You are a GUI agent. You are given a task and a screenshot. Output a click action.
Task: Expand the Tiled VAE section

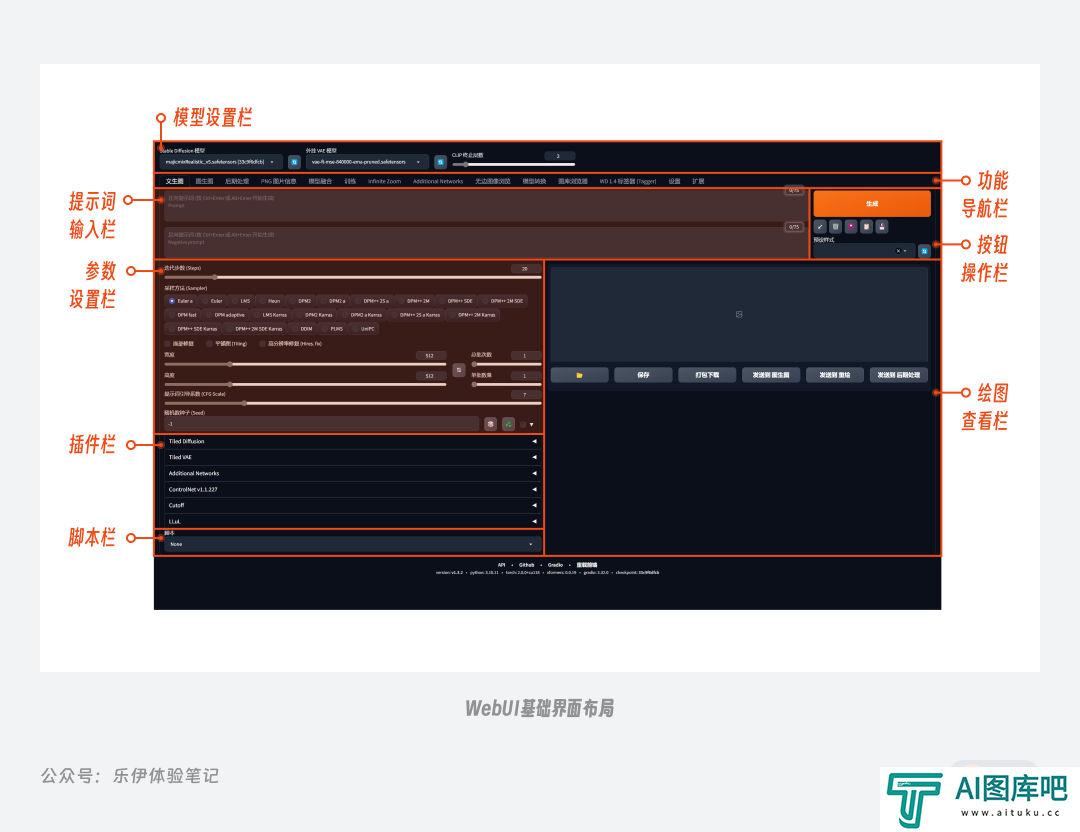pos(351,457)
